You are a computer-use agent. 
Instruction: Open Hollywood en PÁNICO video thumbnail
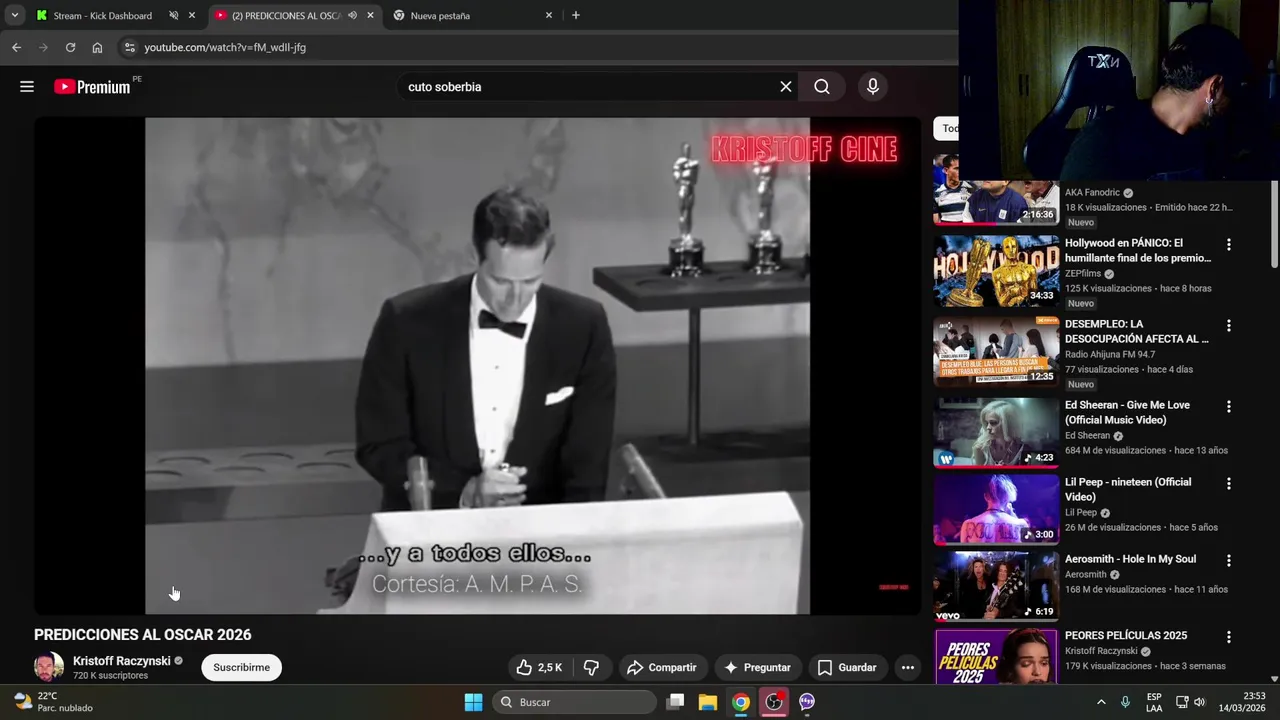coord(996,271)
